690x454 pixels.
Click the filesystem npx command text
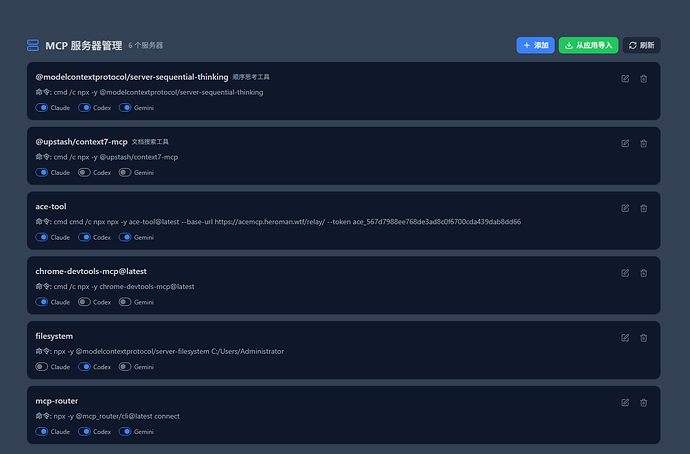(160, 351)
